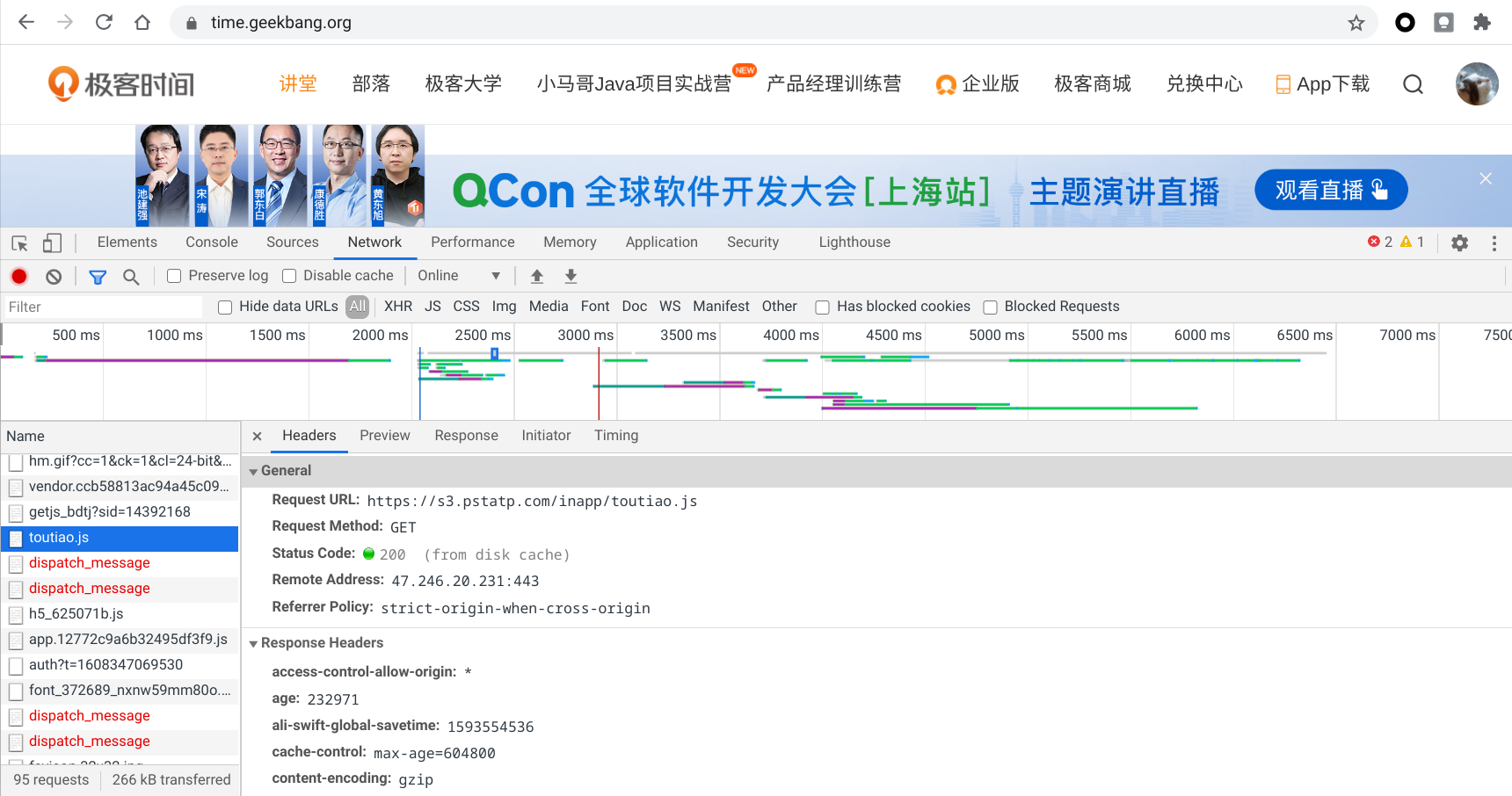The width and height of the screenshot is (1512, 796).
Task: Clear the network log
Action: tap(54, 276)
